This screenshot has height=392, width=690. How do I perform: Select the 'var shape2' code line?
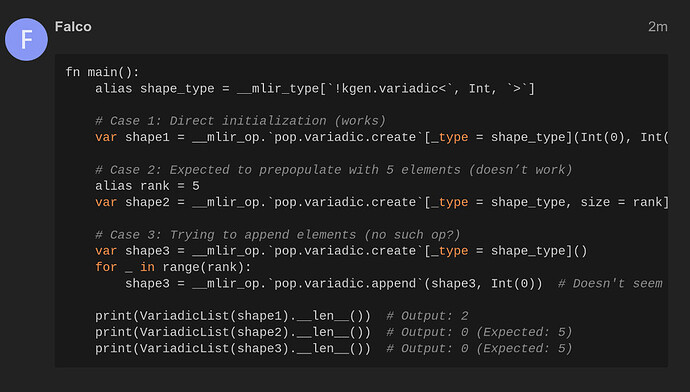click(382, 202)
